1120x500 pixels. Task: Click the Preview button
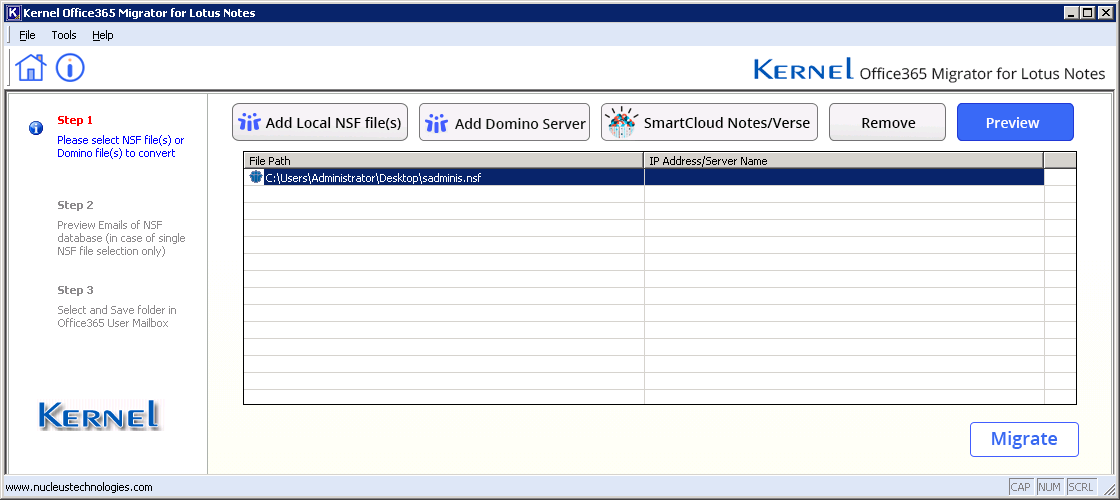click(1015, 123)
